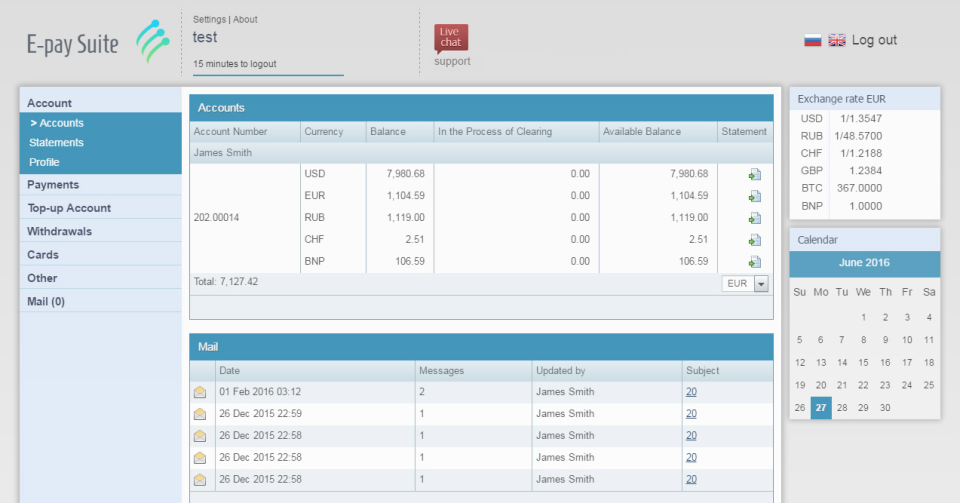Select day 30 in the calendar
This screenshot has width=960, height=503.
click(x=885, y=408)
